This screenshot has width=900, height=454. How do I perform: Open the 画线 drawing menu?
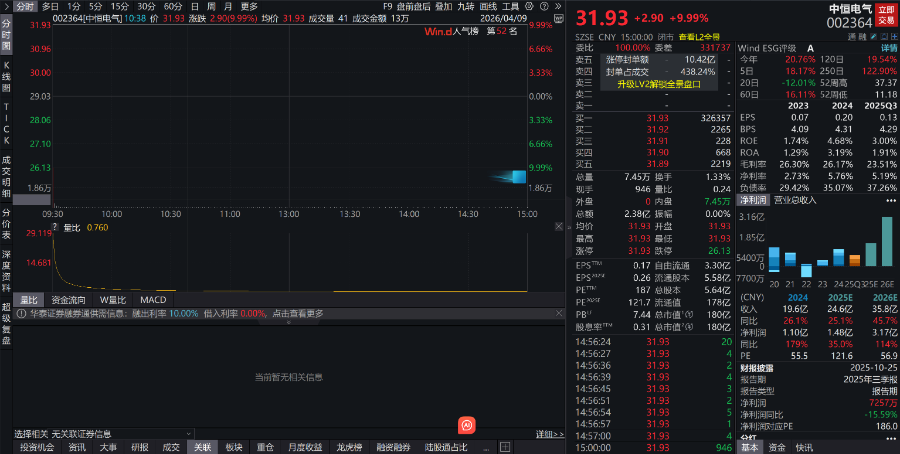[x=488, y=6]
